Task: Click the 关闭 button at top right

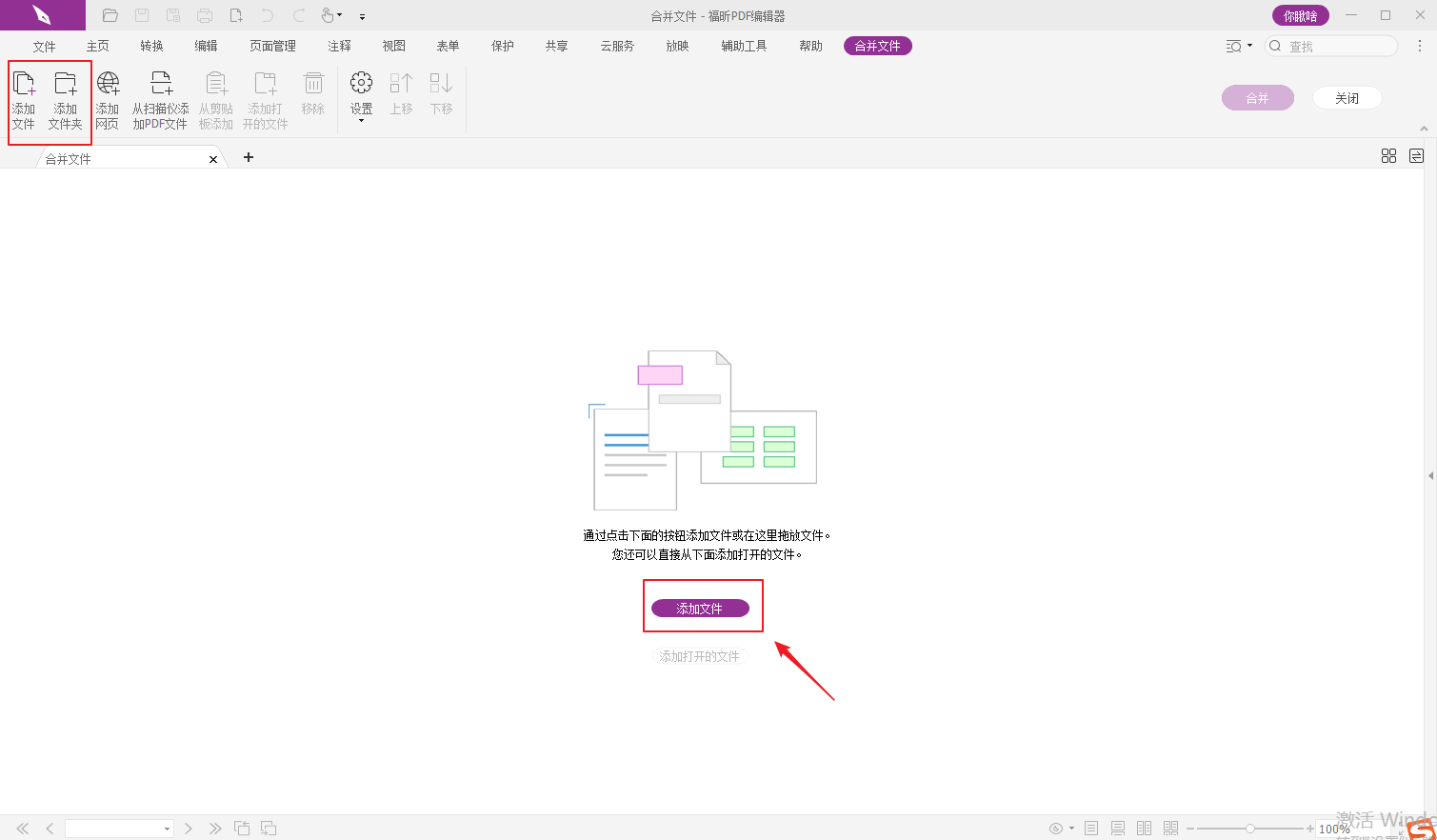Action: 1347,98
